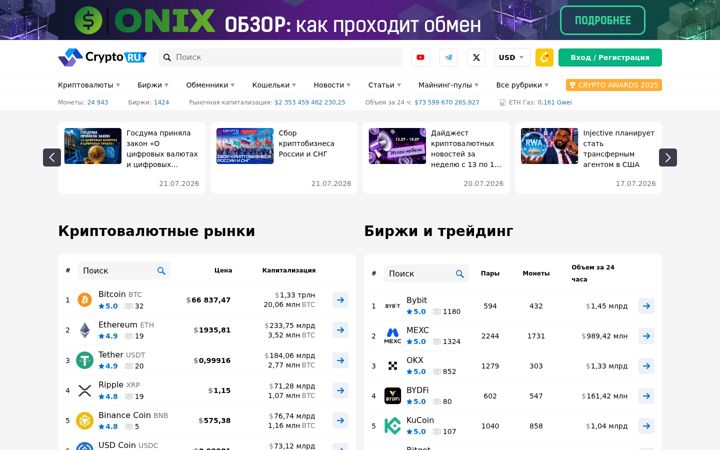The width and height of the screenshot is (720, 450).
Task: Click exchanges table search field
Action: coord(426,274)
